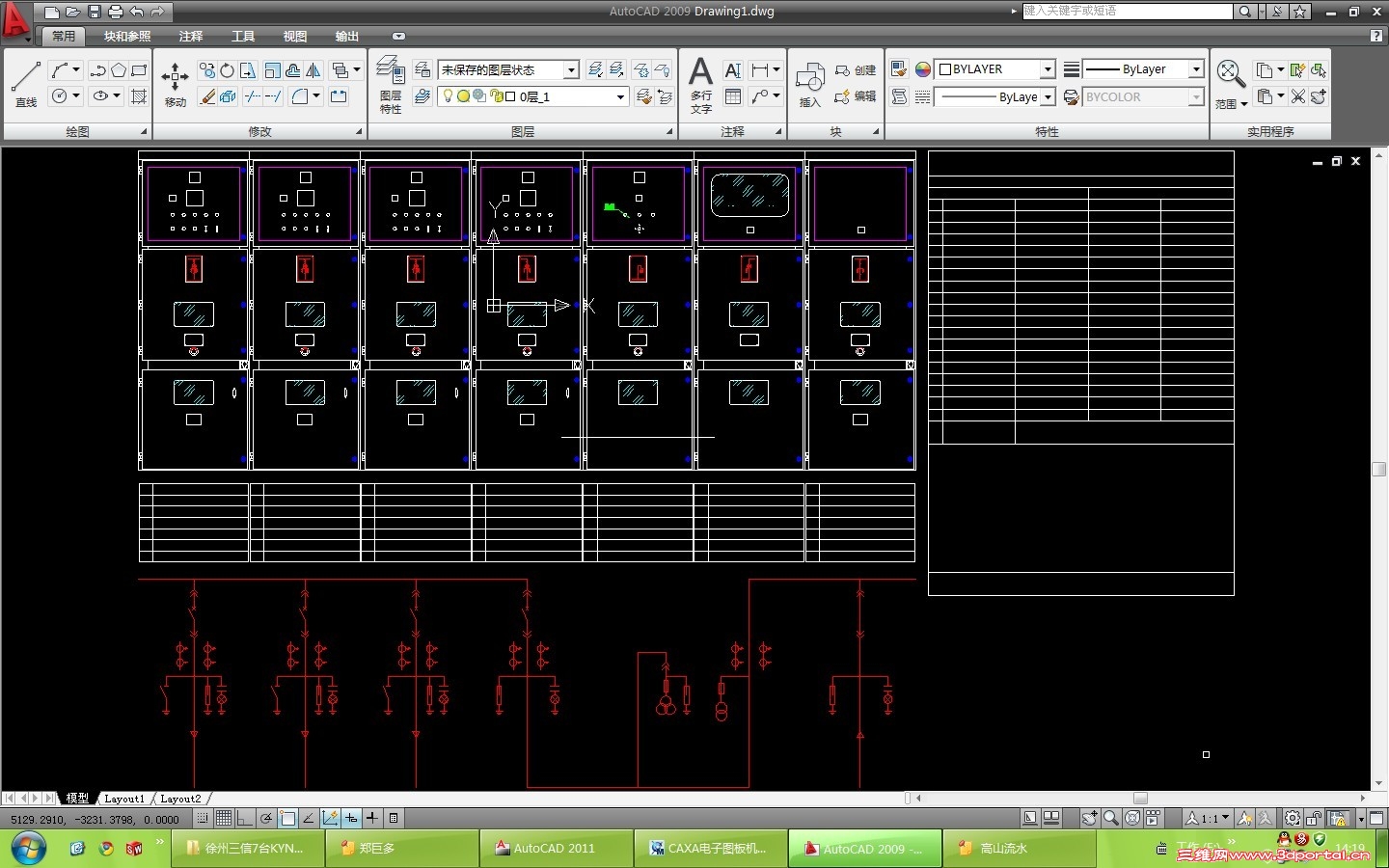Toggle Dynamic UCS in the status bar
1389x868 pixels.
click(330, 818)
